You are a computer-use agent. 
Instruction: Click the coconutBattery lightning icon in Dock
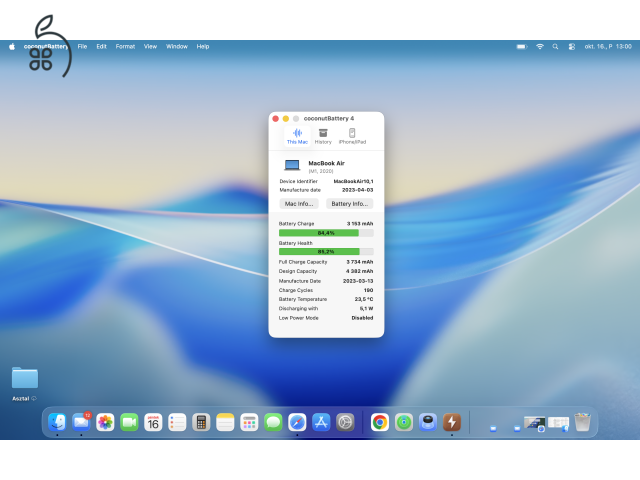pyautogui.click(x=452, y=422)
